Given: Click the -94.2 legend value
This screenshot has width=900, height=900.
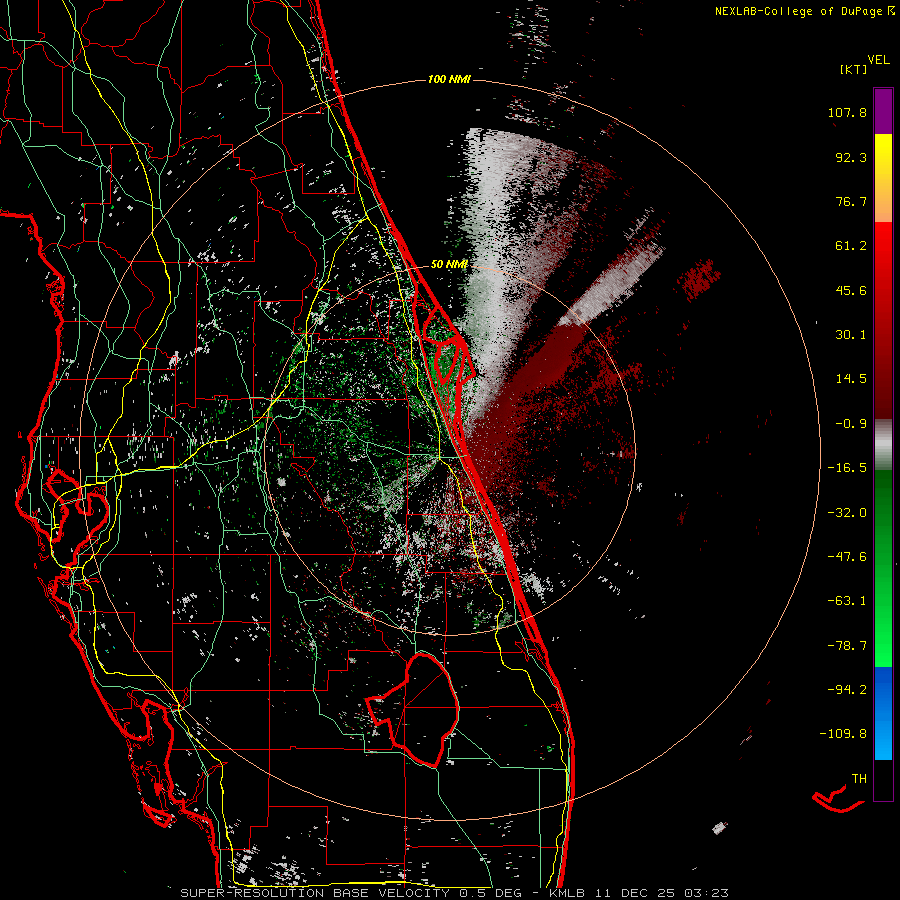Looking at the screenshot, I should click(847, 689).
